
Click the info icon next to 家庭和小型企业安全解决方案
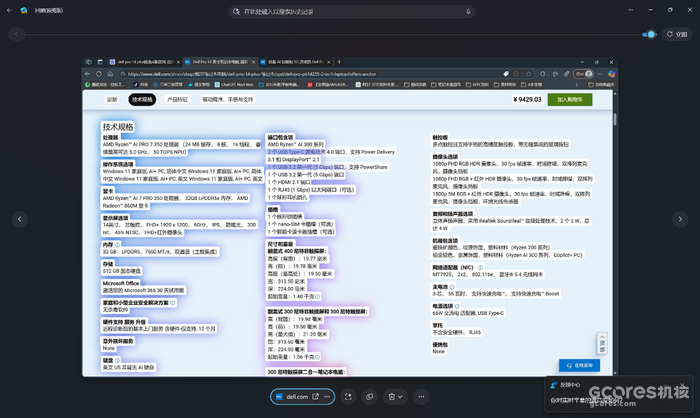(173, 303)
